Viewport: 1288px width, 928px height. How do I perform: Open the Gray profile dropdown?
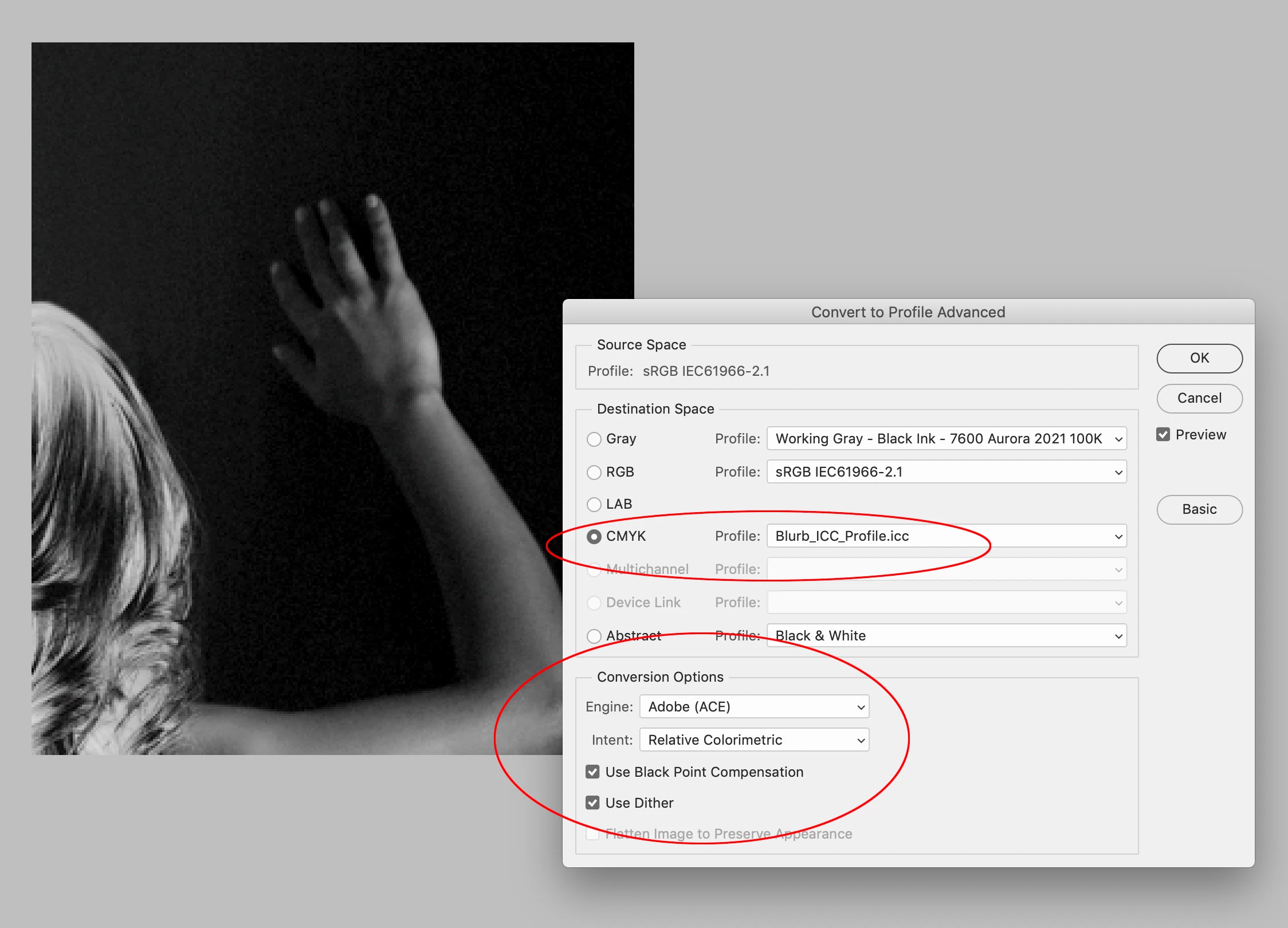coord(947,439)
